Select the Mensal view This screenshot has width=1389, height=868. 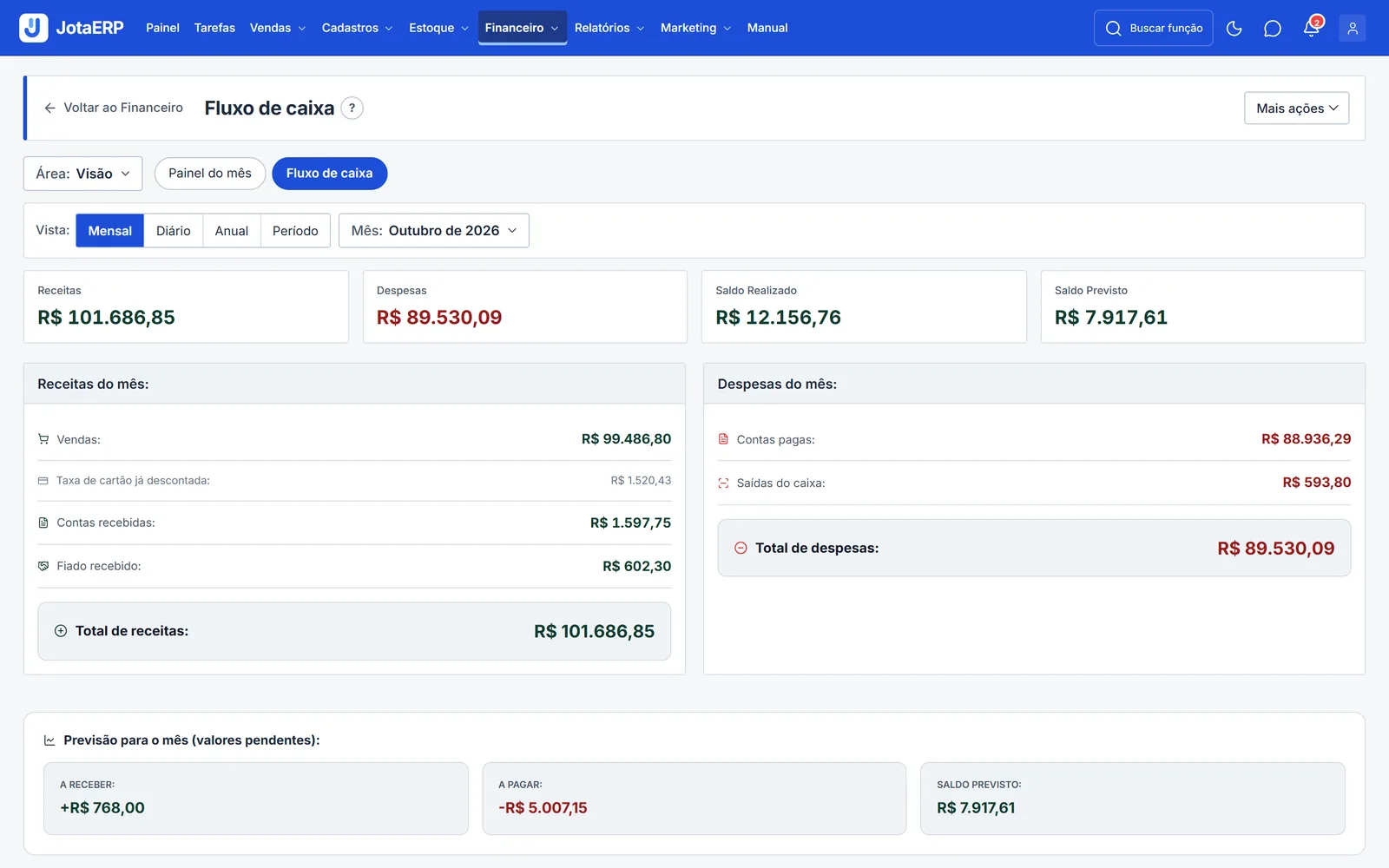pos(109,231)
